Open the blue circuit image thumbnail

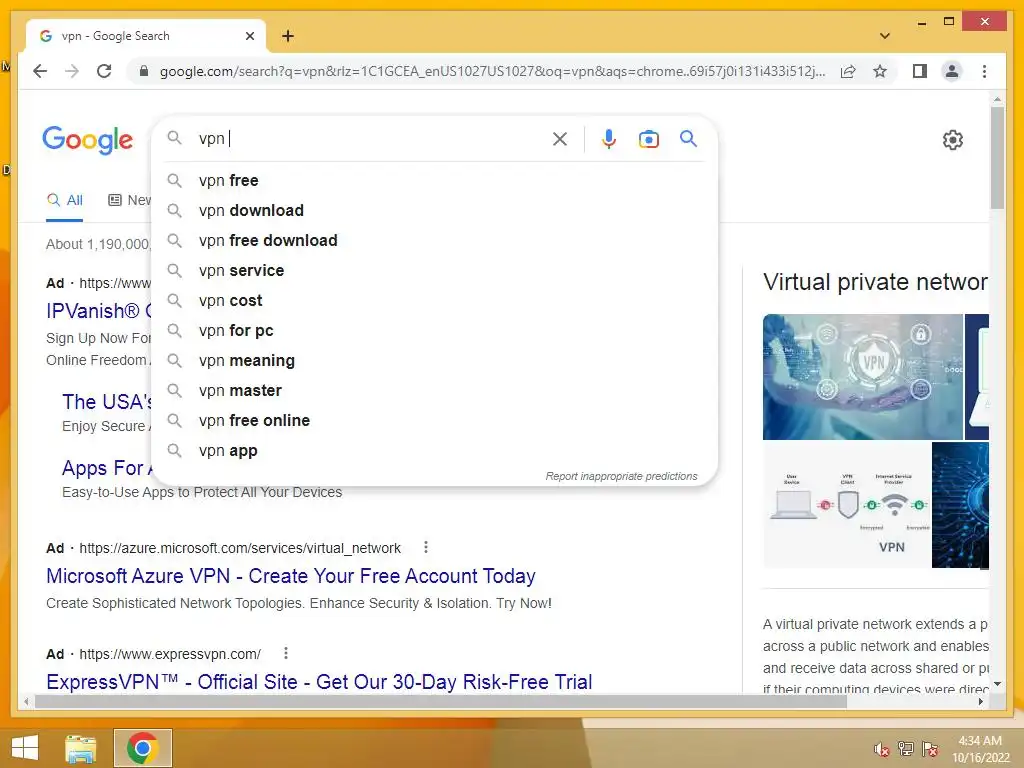click(961, 505)
